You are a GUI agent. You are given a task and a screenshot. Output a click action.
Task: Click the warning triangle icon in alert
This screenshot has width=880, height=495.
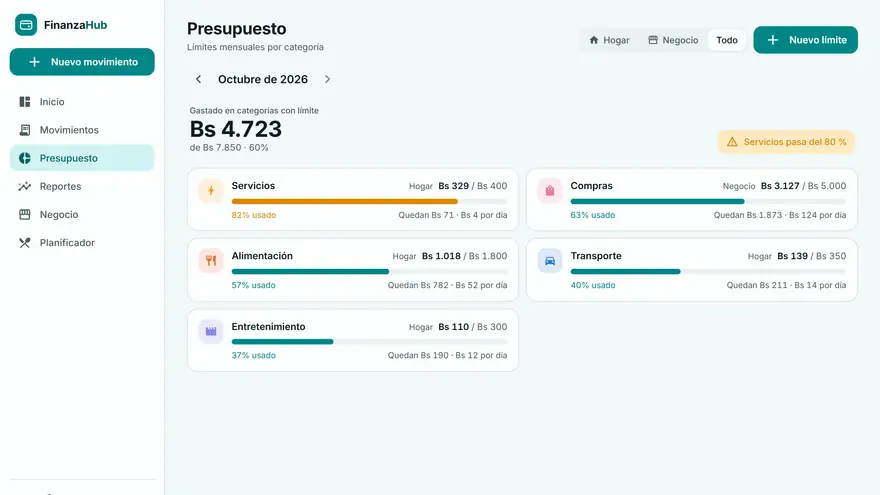[x=732, y=142]
